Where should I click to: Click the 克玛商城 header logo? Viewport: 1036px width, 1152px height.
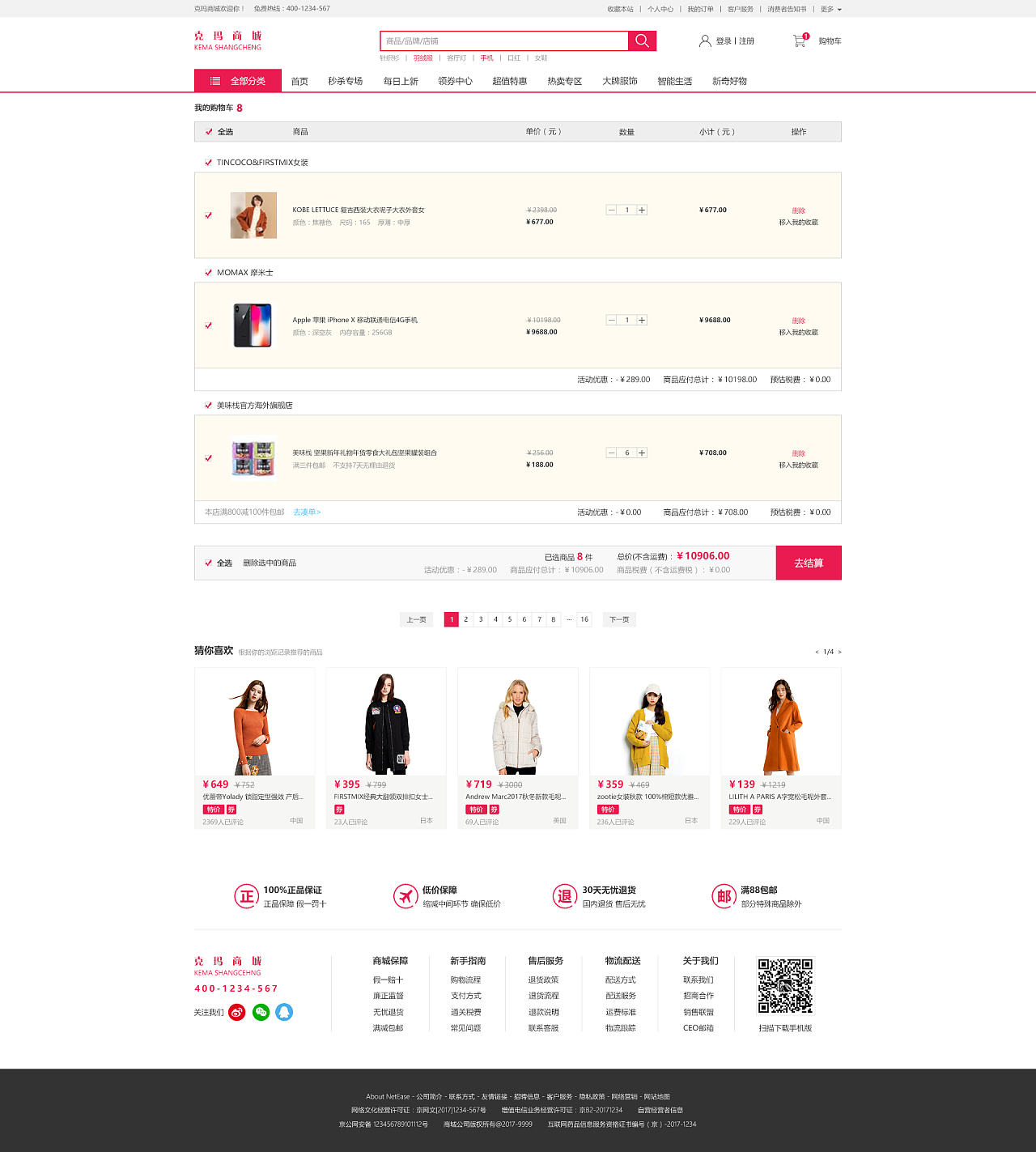pos(227,40)
